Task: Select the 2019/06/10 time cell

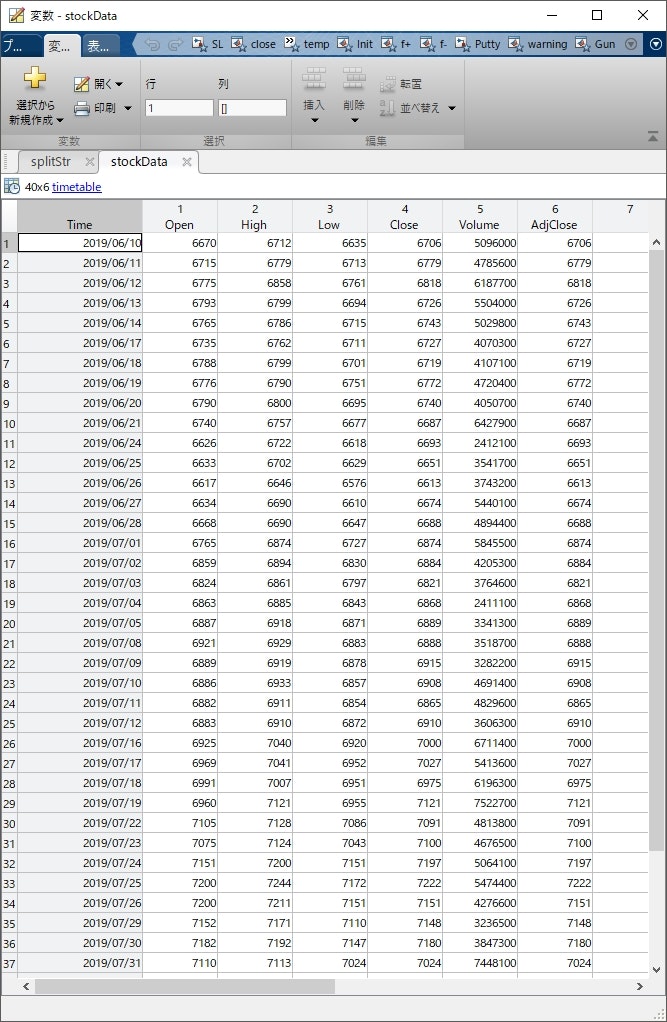Action: (80, 243)
